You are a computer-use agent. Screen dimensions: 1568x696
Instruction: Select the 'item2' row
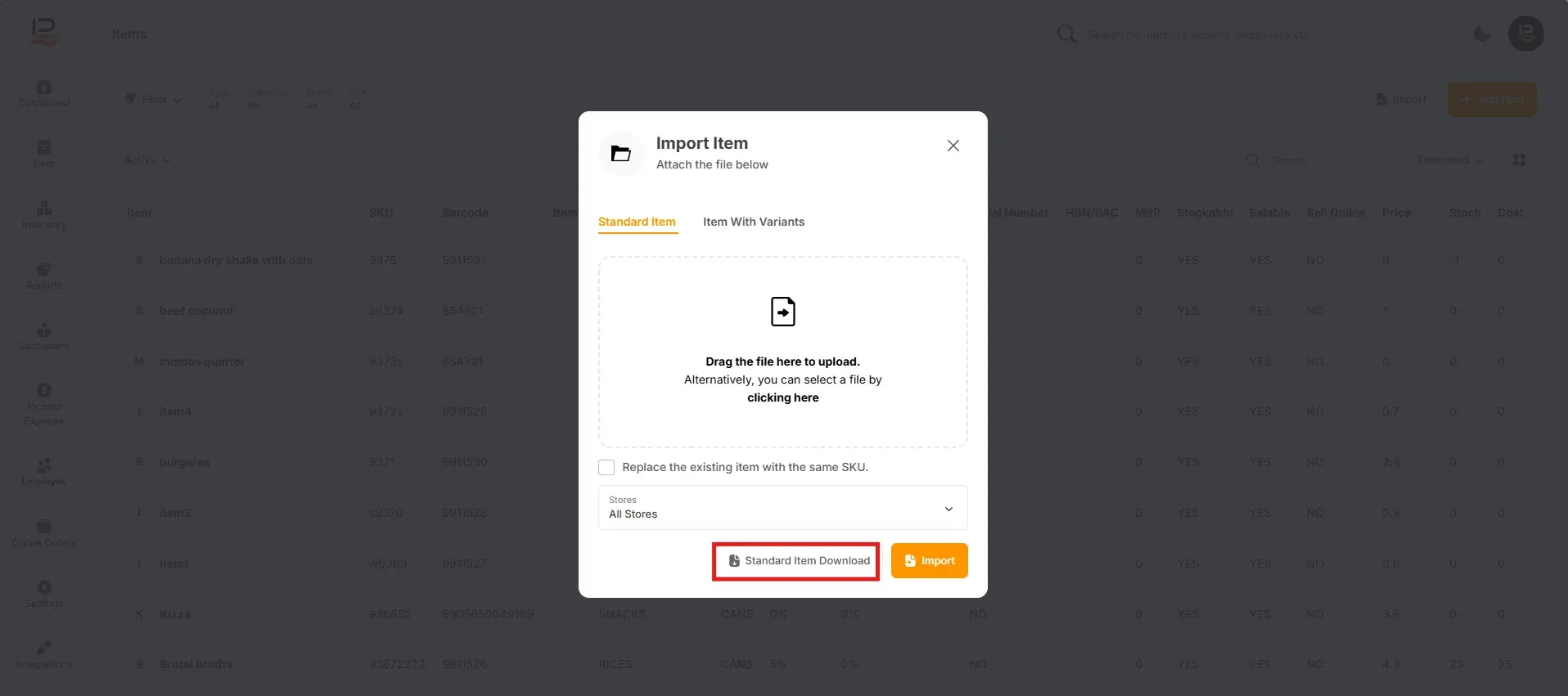[175, 513]
